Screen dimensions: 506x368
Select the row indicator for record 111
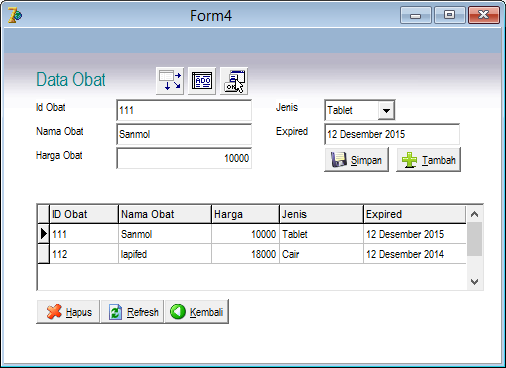[x=43, y=234]
